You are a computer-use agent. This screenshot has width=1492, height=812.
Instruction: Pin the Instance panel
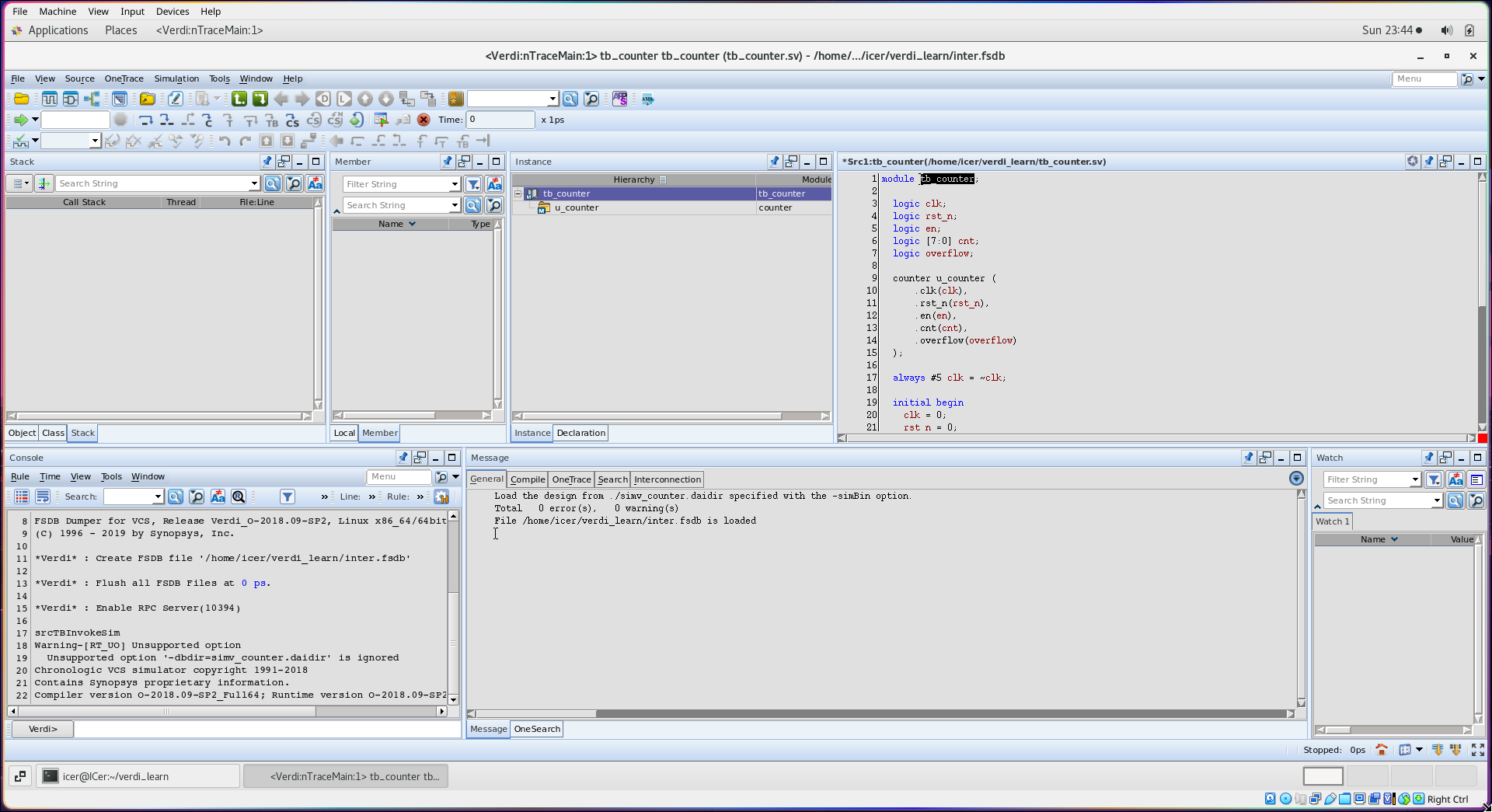click(774, 162)
